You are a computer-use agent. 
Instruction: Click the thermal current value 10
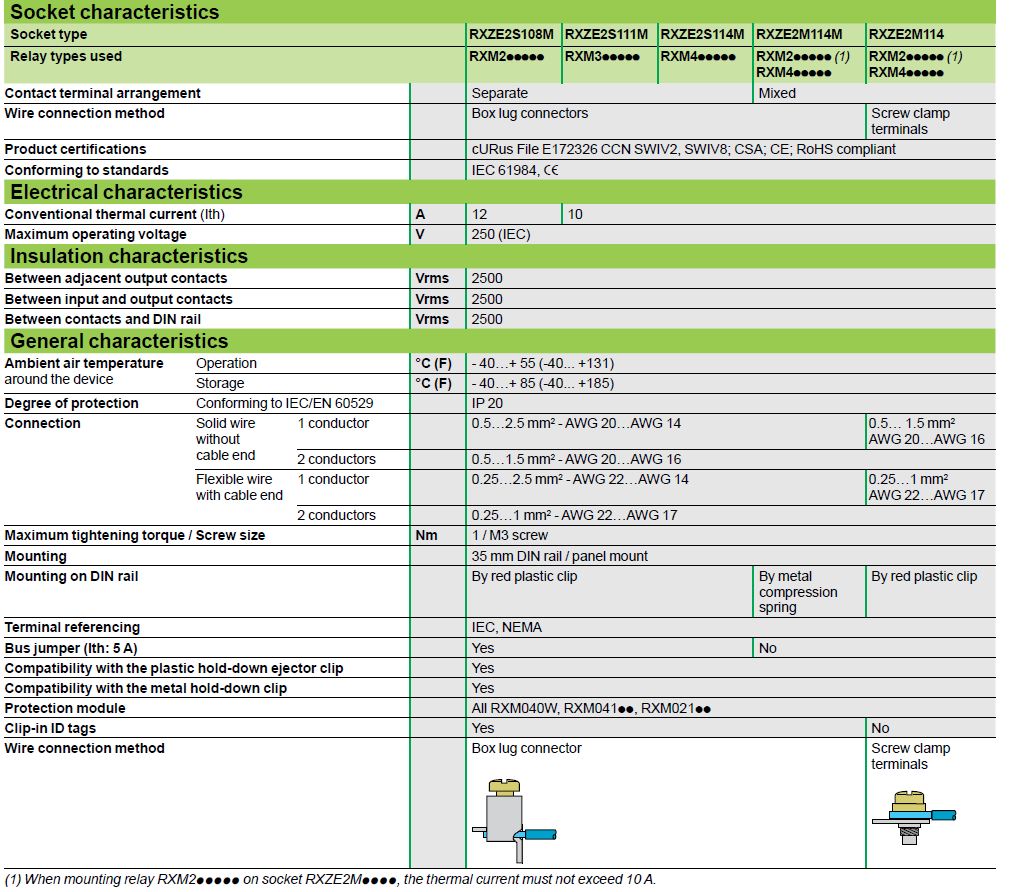pos(575,214)
